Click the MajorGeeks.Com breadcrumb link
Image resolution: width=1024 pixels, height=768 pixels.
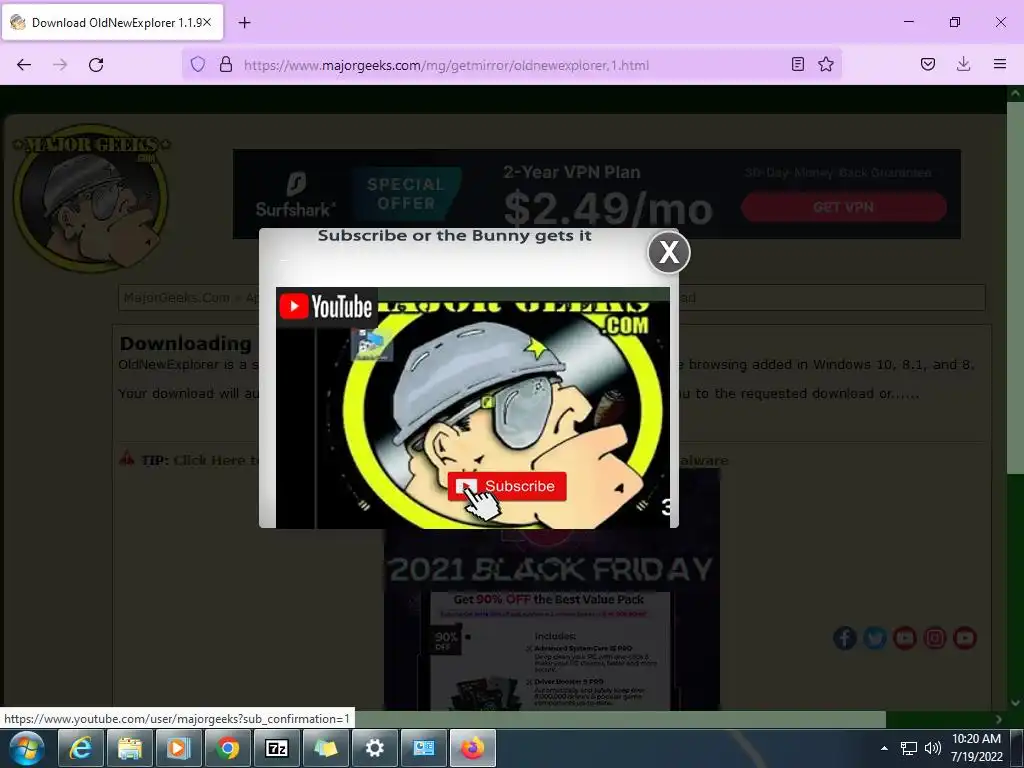pyautogui.click(x=176, y=298)
